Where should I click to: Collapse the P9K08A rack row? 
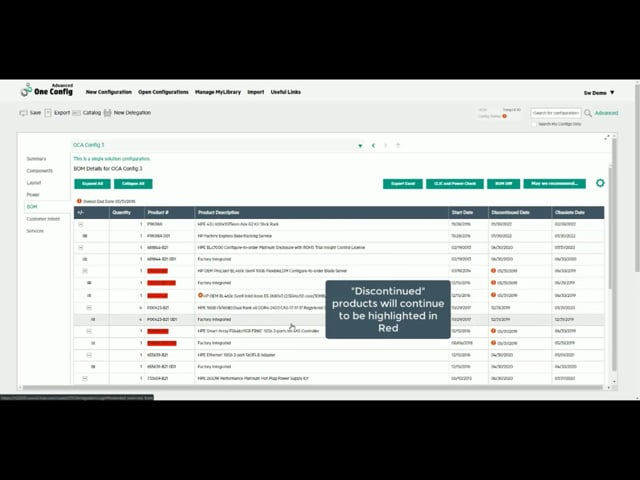[x=81, y=224]
